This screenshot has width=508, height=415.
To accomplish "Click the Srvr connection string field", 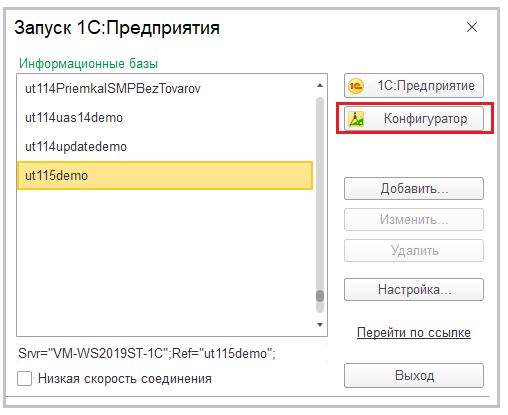I will [x=172, y=353].
